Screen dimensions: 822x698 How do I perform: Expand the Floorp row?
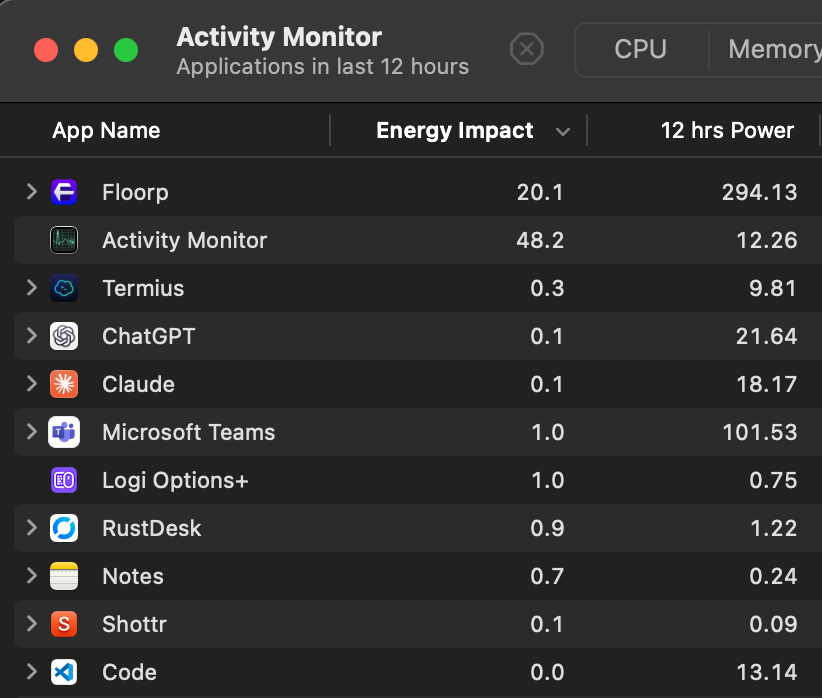click(31, 192)
